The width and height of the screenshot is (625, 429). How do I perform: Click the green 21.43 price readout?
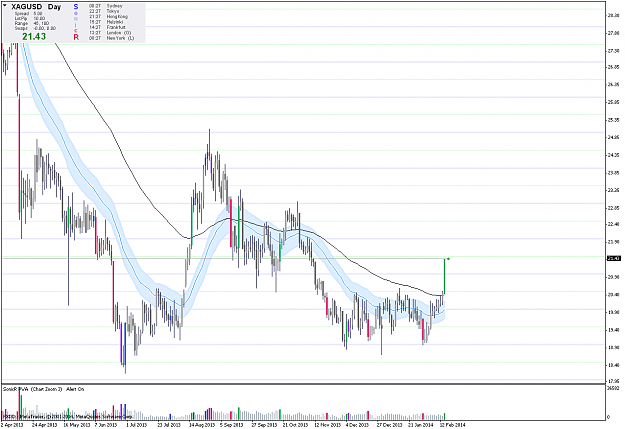34,37
